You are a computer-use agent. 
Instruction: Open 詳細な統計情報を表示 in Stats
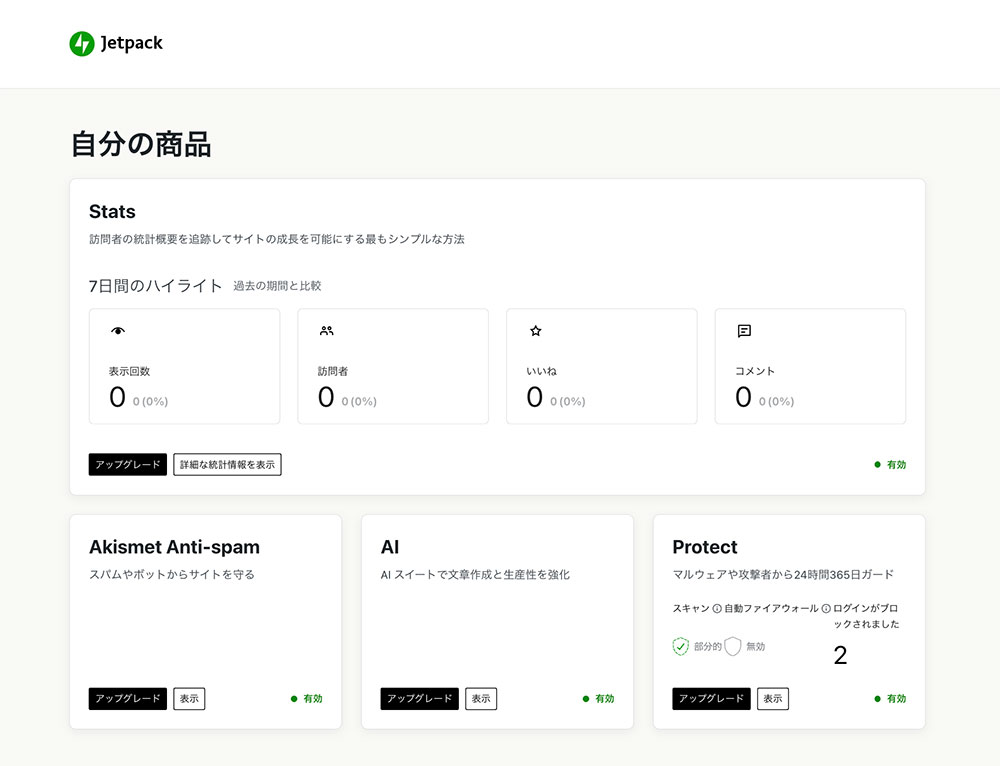coord(227,464)
